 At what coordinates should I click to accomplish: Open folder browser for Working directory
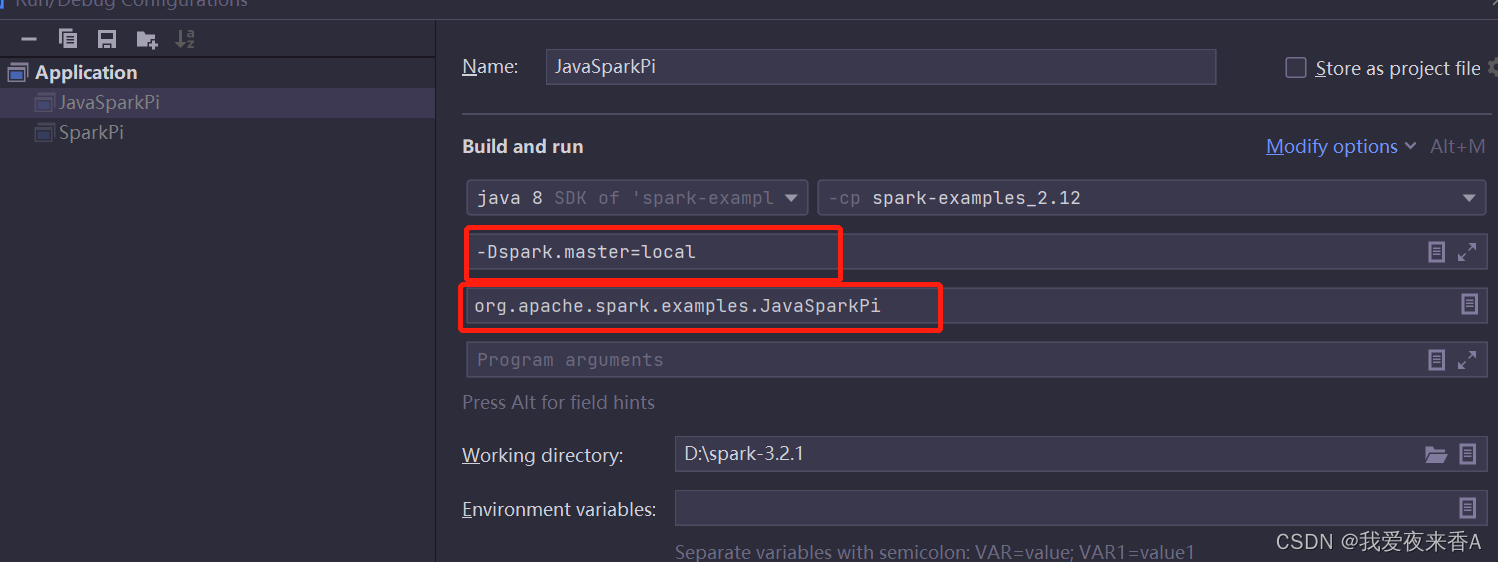point(1436,454)
